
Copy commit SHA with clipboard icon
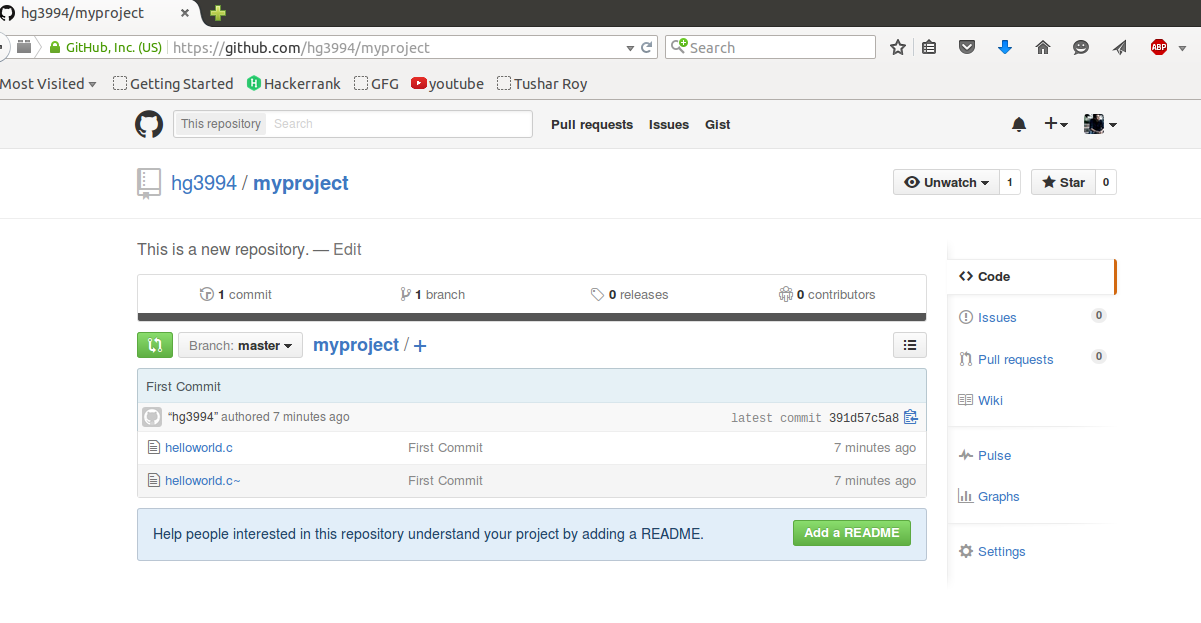click(x=911, y=417)
